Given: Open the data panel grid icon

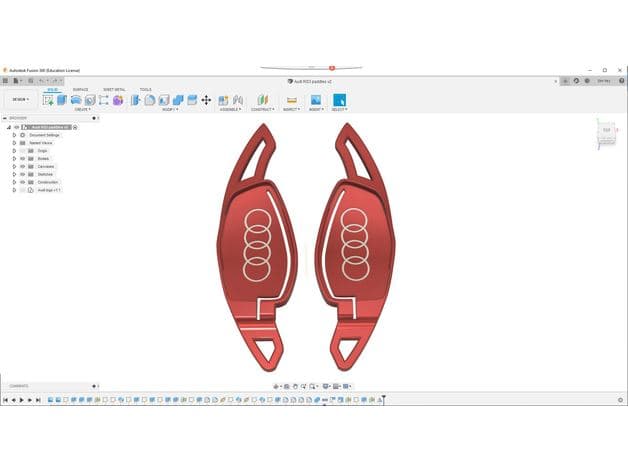Looking at the screenshot, I should coord(5,81).
